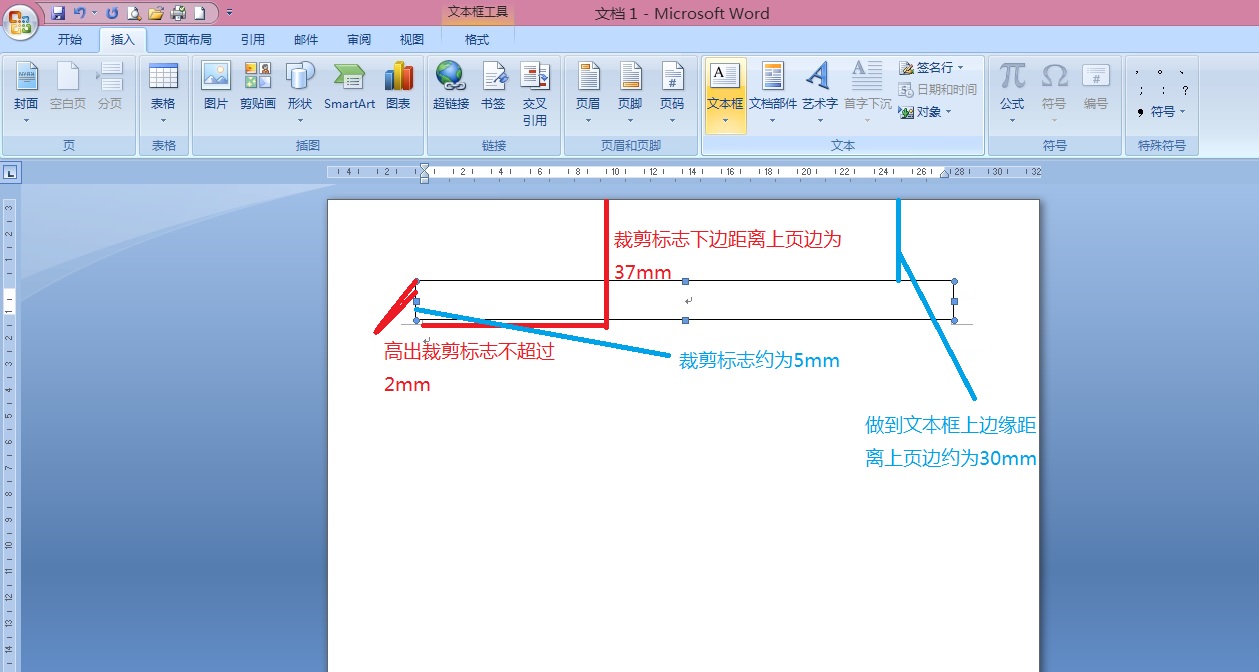Click the 页码 (Page Number) button
The image size is (1259, 672).
(x=673, y=90)
